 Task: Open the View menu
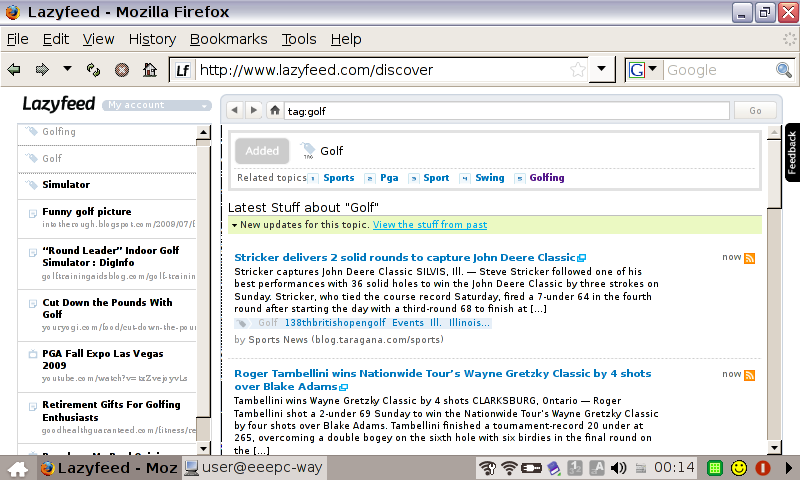(x=98, y=39)
